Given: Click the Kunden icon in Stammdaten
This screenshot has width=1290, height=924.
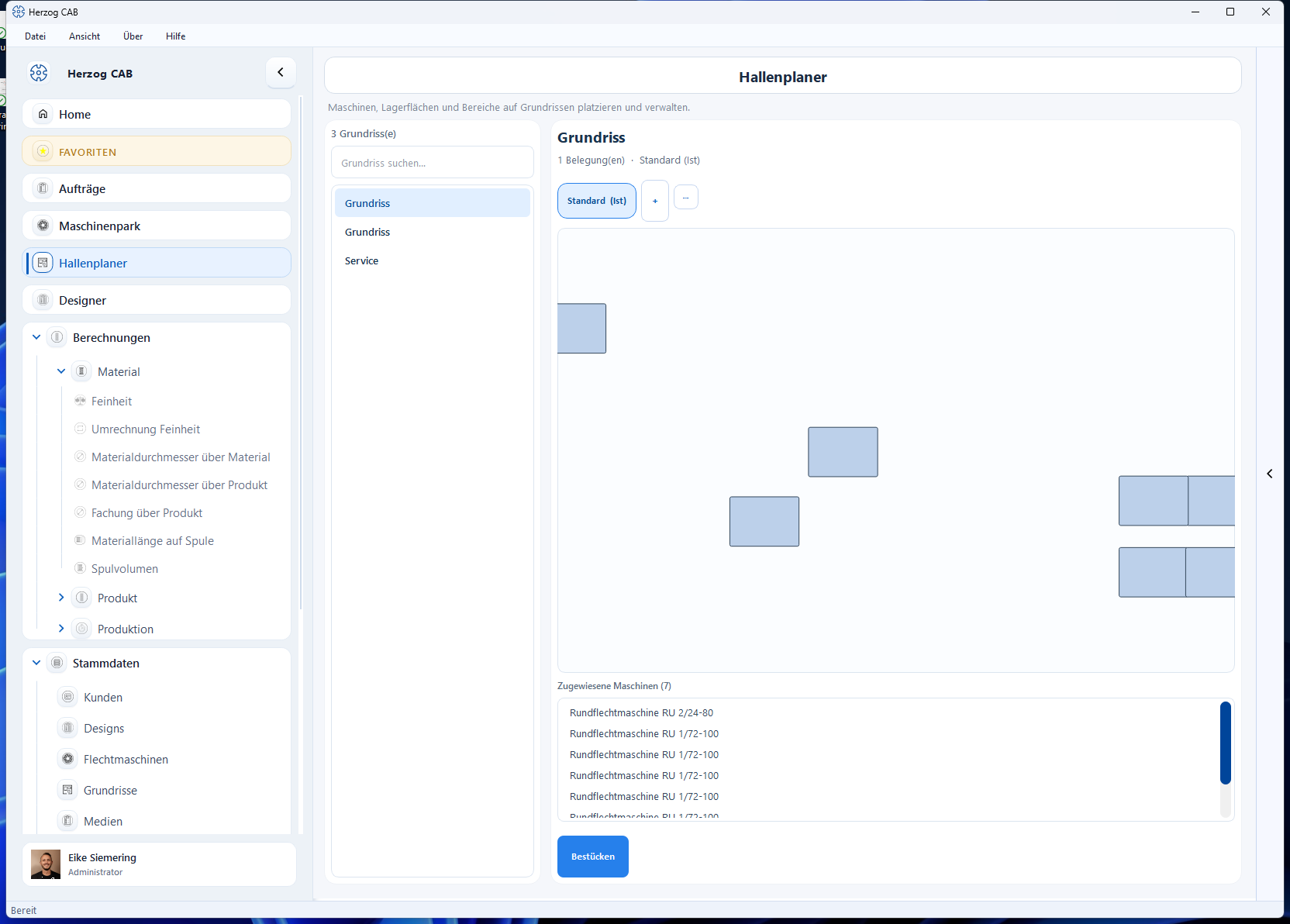Looking at the screenshot, I should click(x=68, y=697).
